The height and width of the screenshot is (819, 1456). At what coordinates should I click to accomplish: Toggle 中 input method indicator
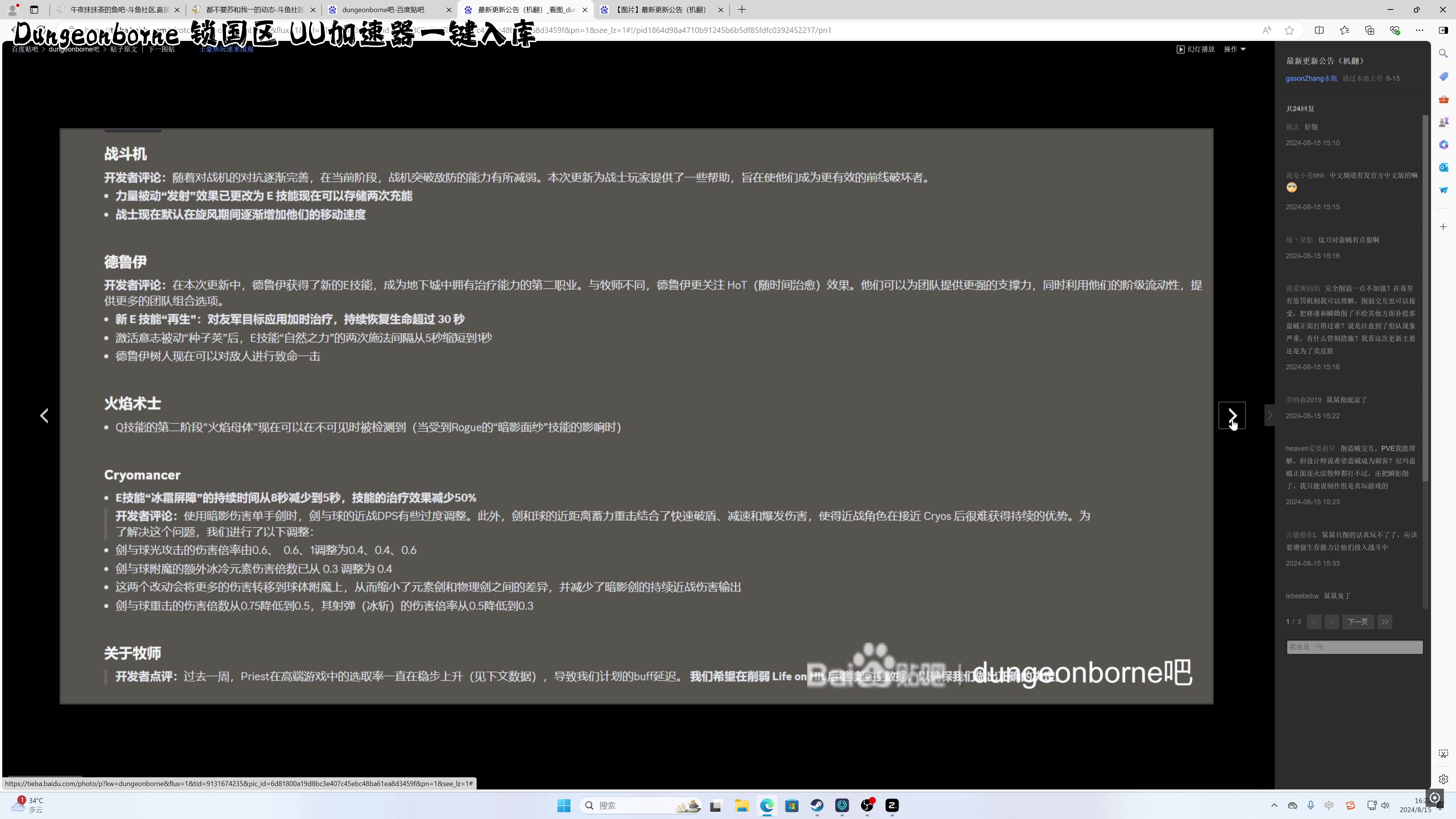[x=1329, y=805]
